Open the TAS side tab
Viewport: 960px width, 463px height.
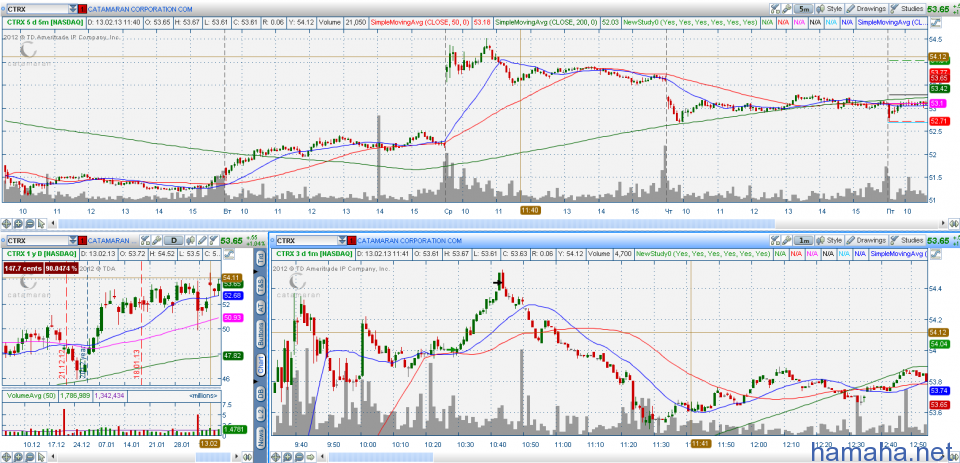260,284
